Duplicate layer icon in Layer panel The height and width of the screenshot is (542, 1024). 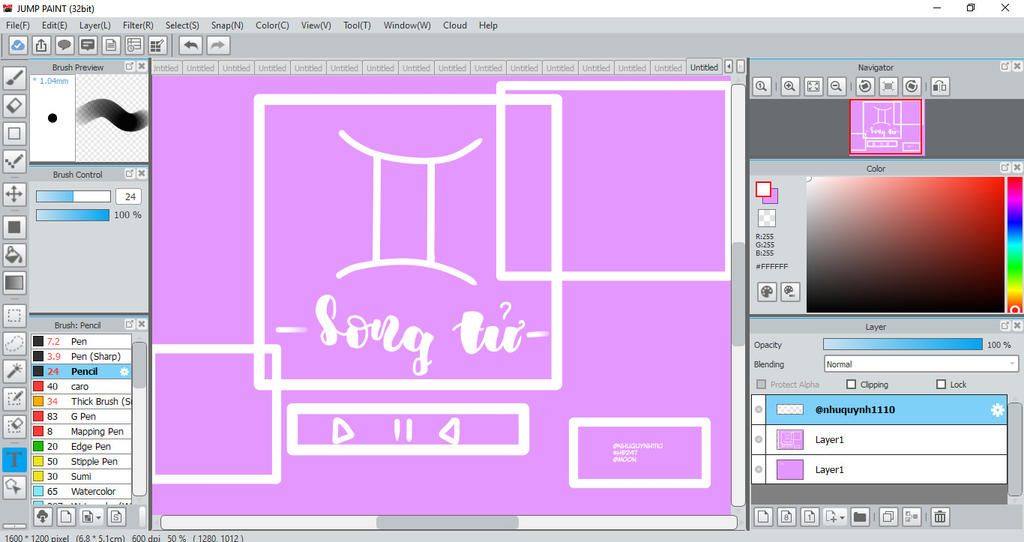[888, 517]
